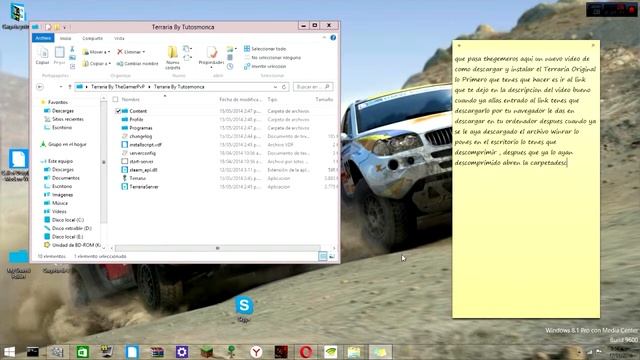The width and height of the screenshot is (640, 360).
Task: Click the Pegar icon in the ribbon
Action: coord(60,55)
